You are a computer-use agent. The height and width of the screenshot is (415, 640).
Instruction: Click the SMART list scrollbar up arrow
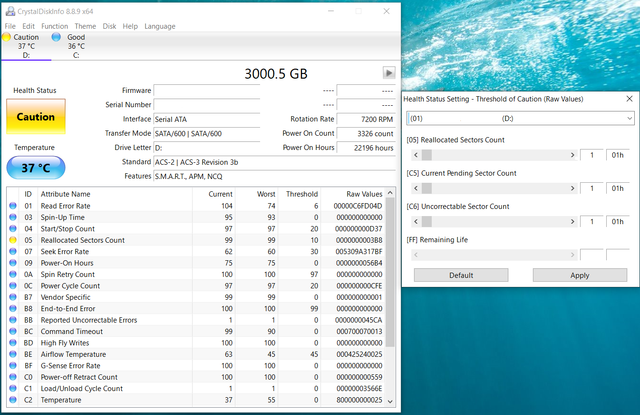pos(390,193)
